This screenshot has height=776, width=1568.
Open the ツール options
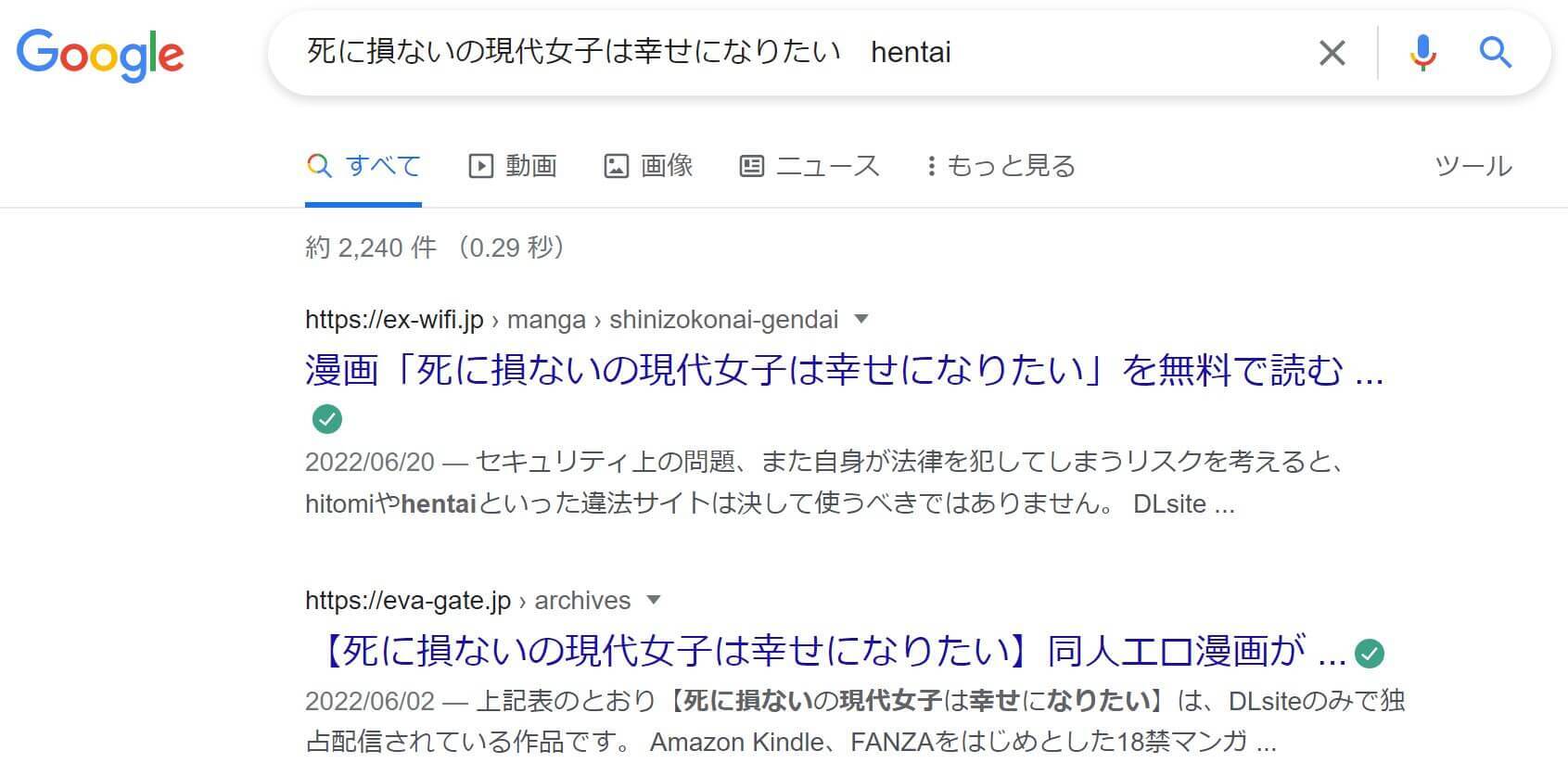click(1473, 166)
